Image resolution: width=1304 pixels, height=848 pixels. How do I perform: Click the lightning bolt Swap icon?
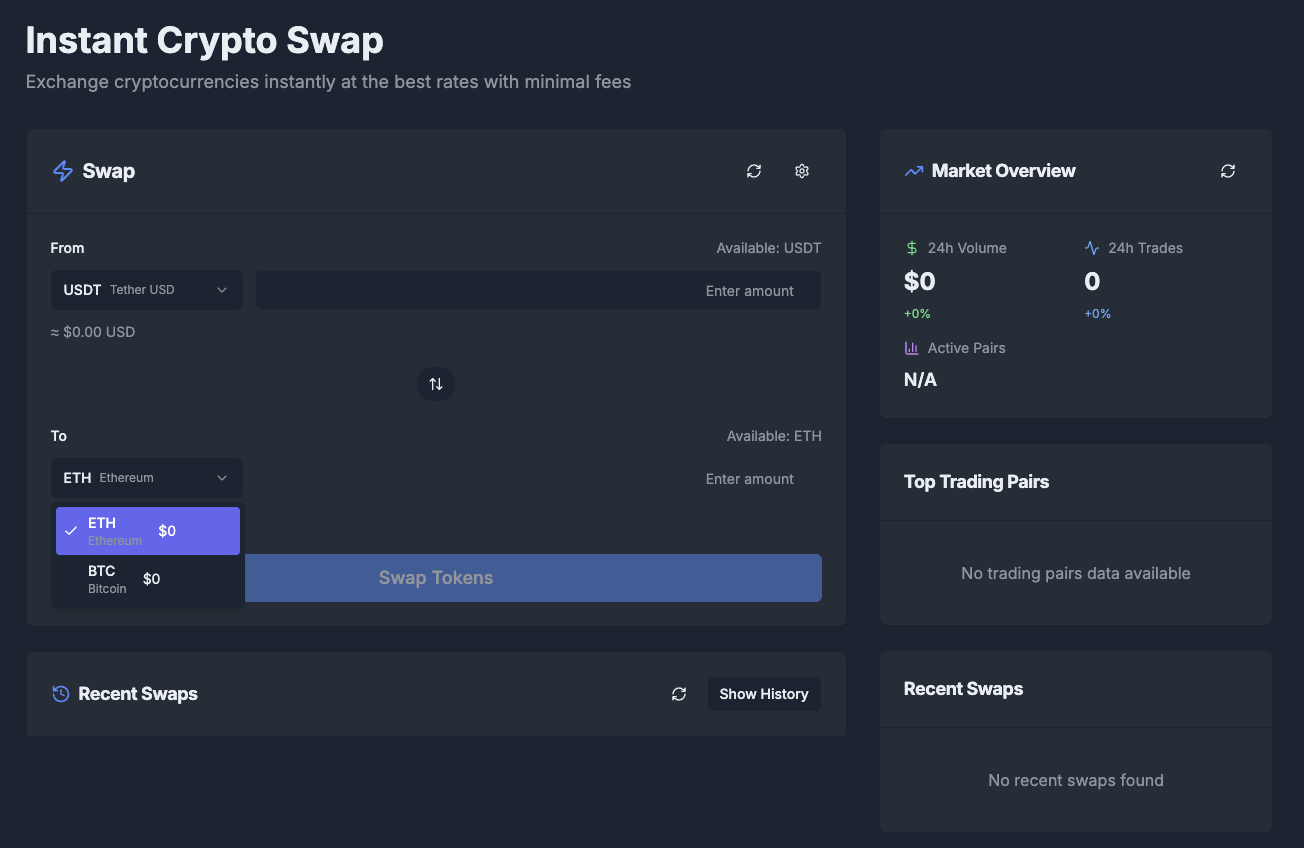63,171
